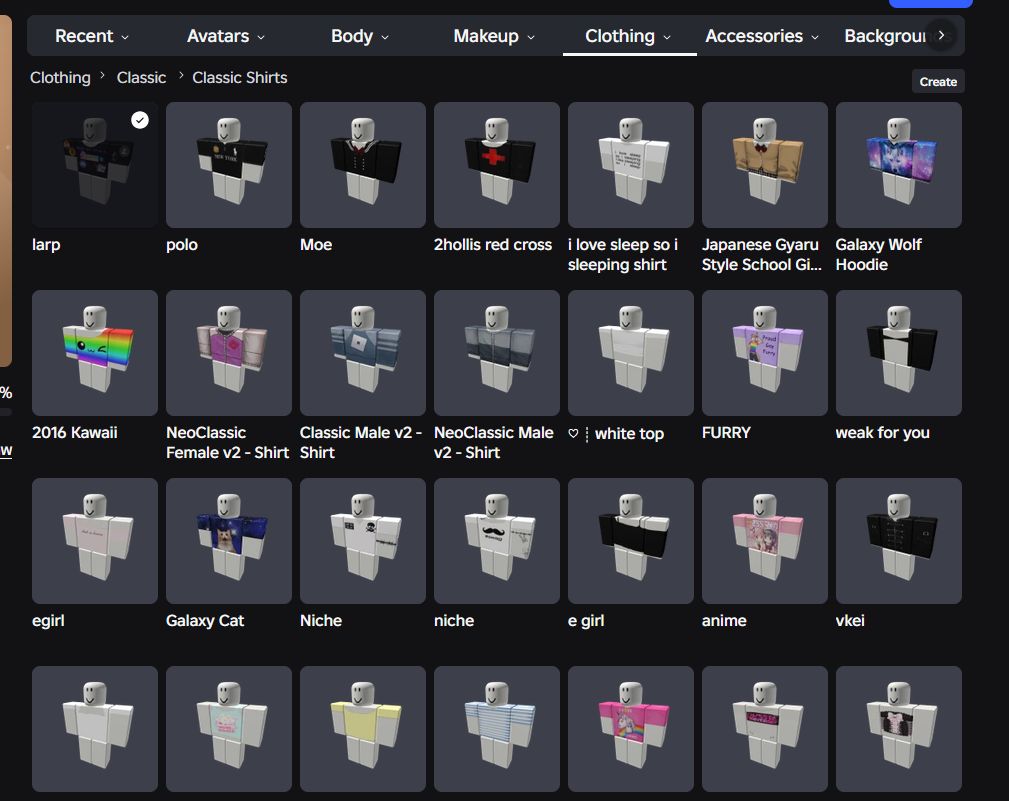Image resolution: width=1009 pixels, height=801 pixels.
Task: Open Classic Shirts breadcrumb
Action: (239, 78)
